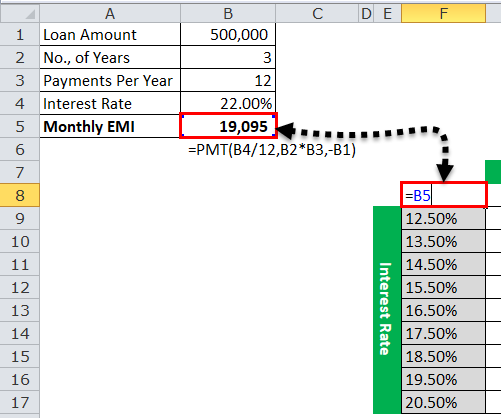This screenshot has width=501, height=418.
Task: Select row 2 header
Action: click(20, 57)
